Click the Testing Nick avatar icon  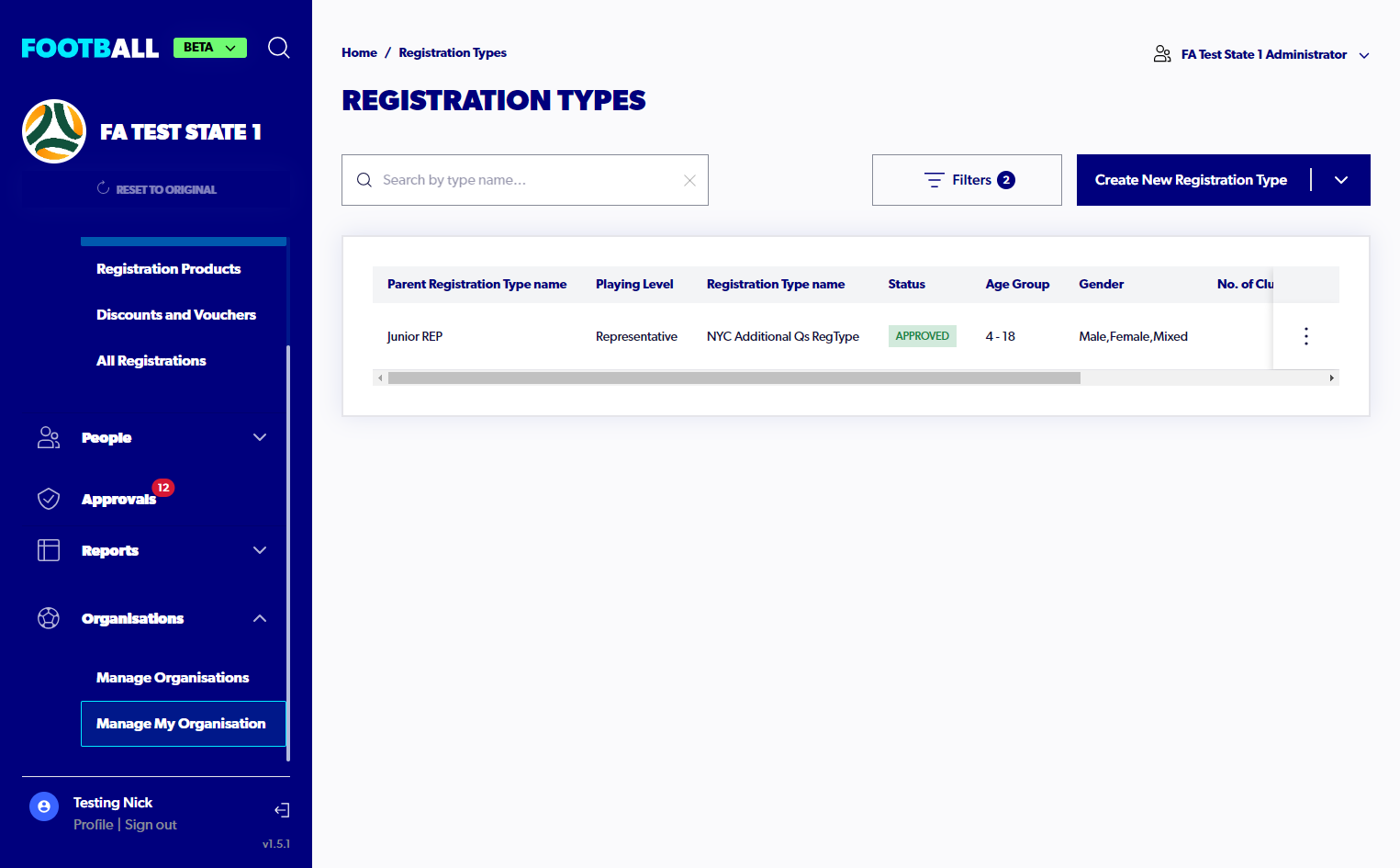tap(44, 806)
